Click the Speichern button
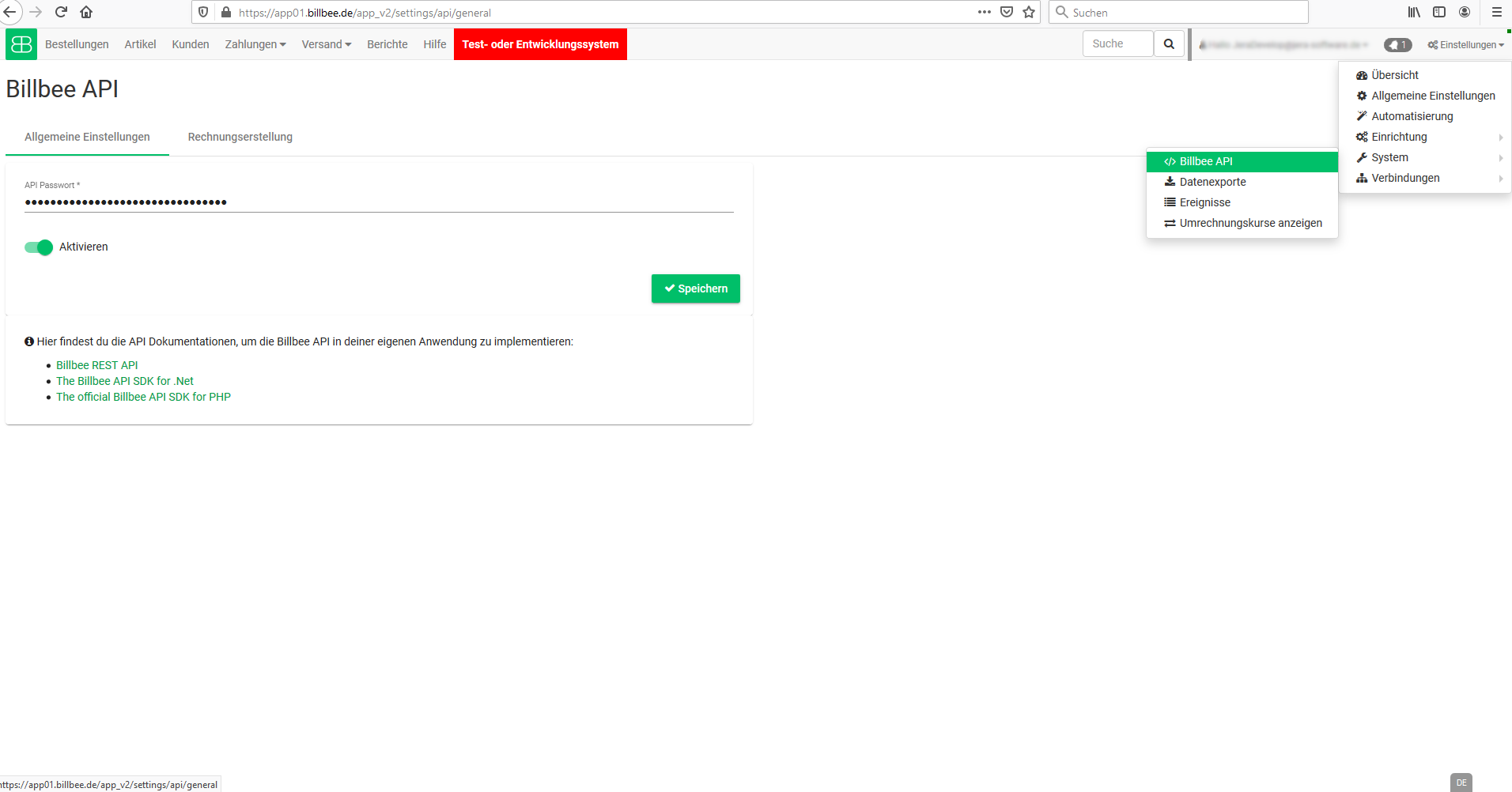The height and width of the screenshot is (792, 1512). tap(695, 289)
